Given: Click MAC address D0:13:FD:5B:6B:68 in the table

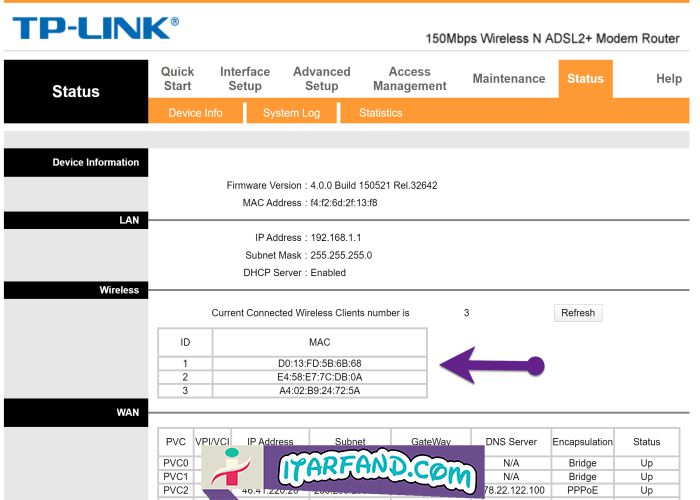Looking at the screenshot, I should (319, 363).
